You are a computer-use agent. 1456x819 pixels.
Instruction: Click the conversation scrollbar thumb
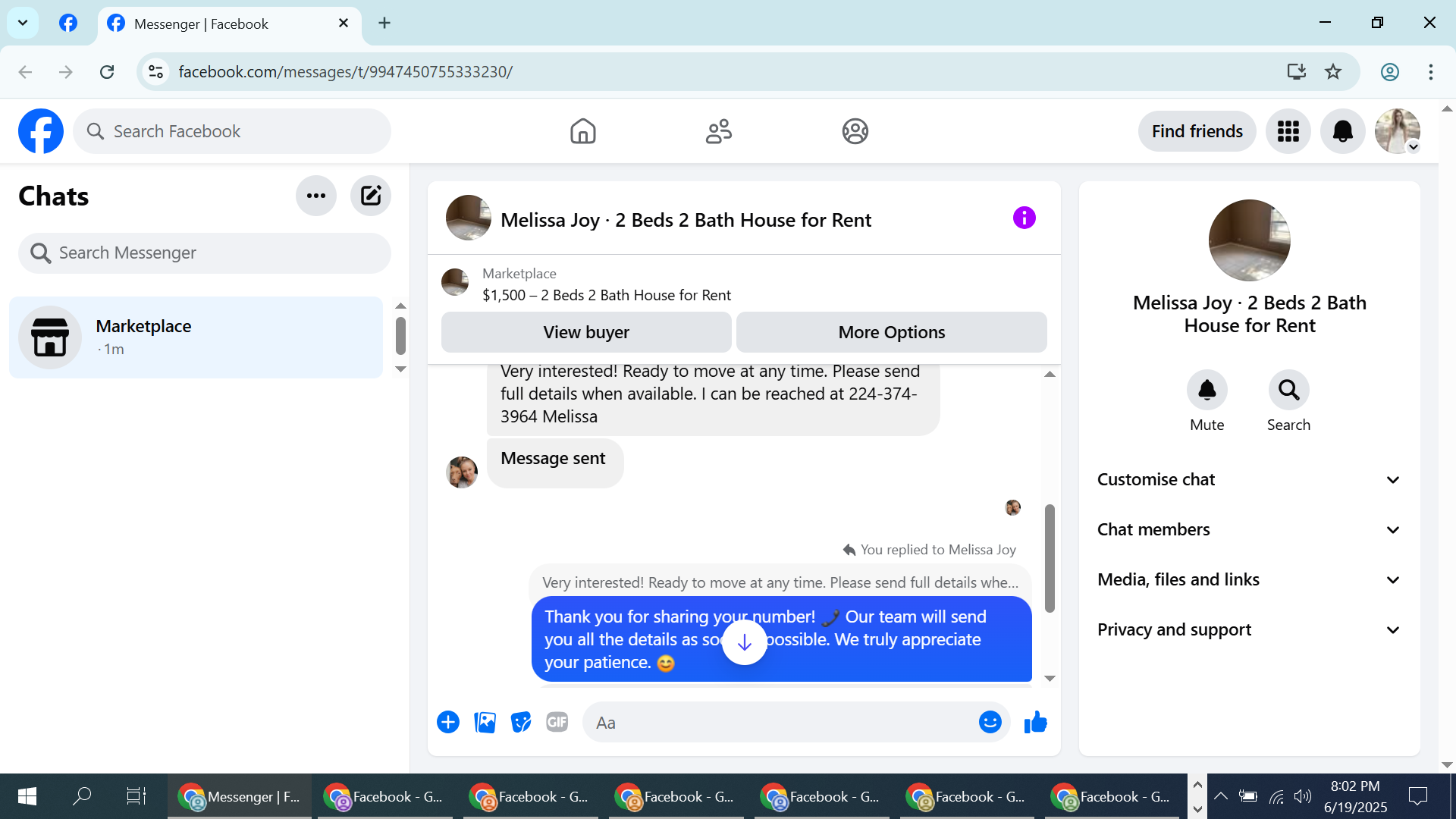pyautogui.click(x=1050, y=558)
